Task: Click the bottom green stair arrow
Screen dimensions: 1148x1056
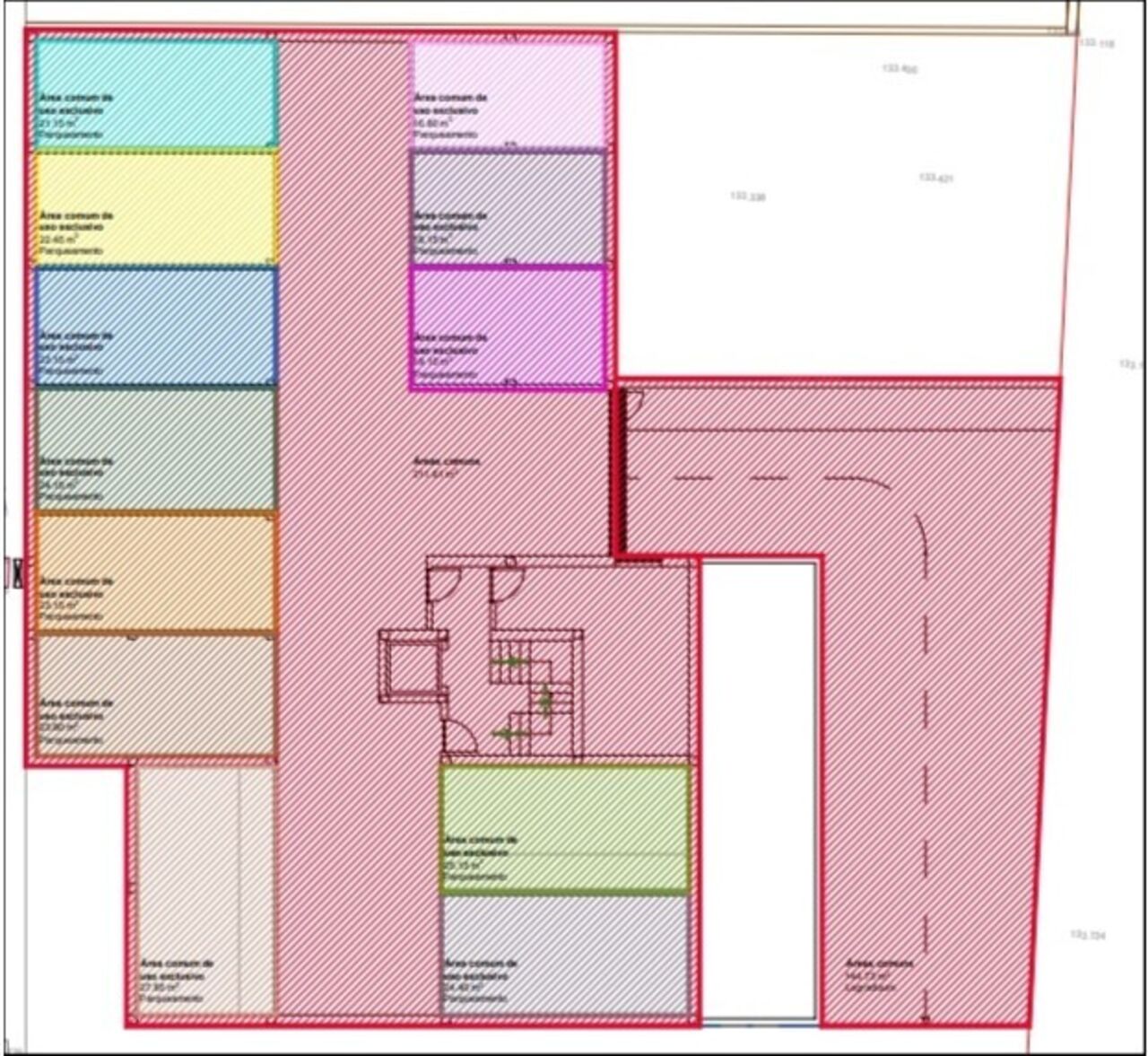Action: tap(509, 734)
